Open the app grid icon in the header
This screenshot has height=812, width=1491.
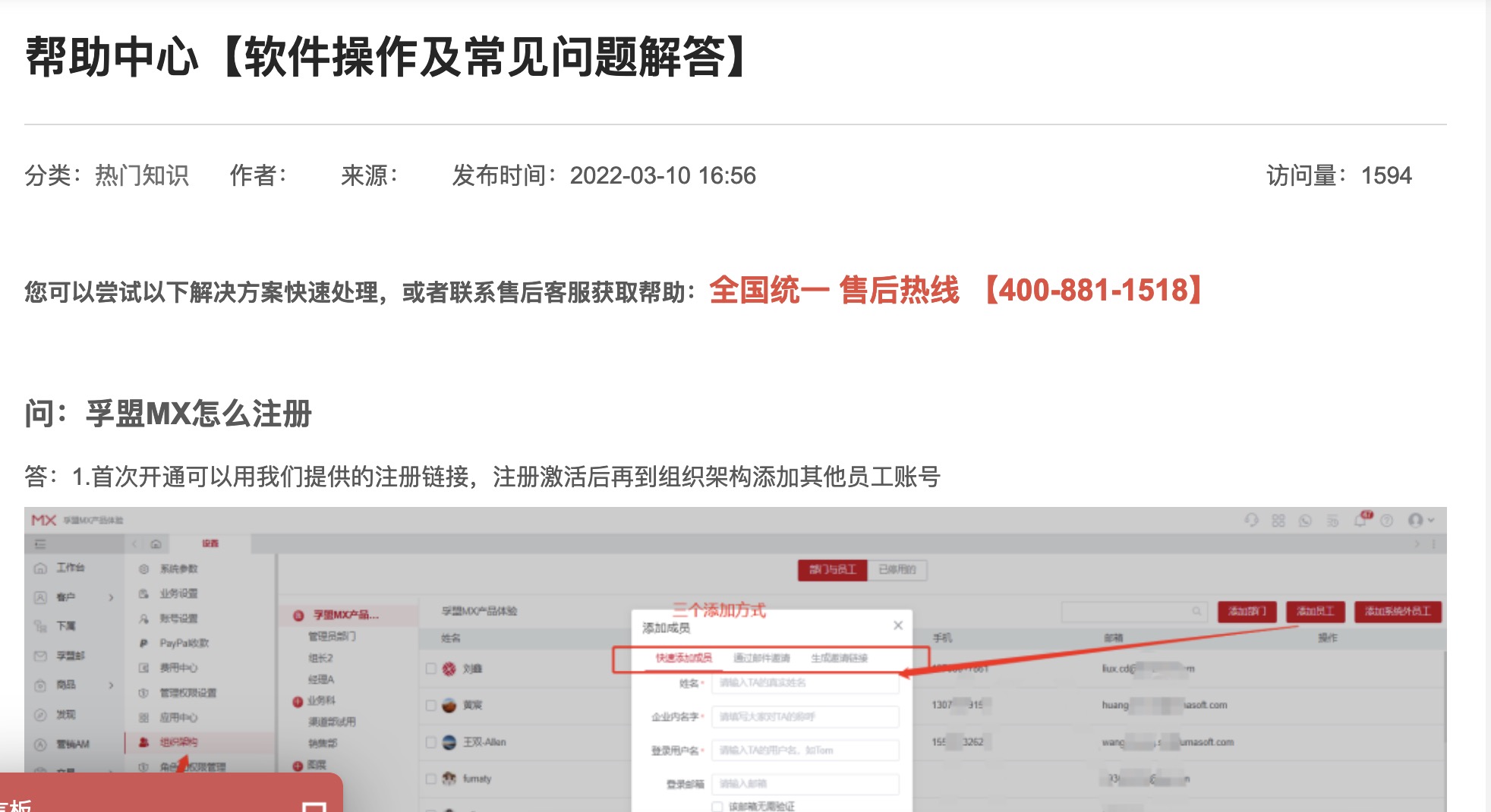pyautogui.click(x=1278, y=521)
